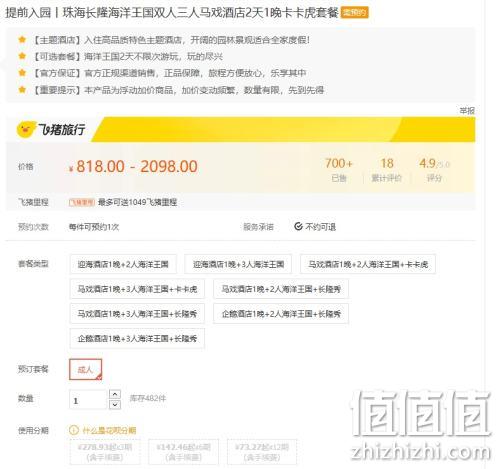Image resolution: width=500 pixels, height=469 pixels.
Task: Increase quantity with the up arrow
Action: (x=115, y=394)
